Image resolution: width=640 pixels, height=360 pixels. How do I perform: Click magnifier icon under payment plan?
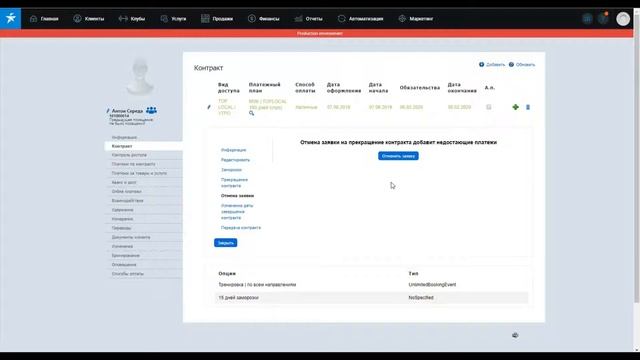click(251, 113)
